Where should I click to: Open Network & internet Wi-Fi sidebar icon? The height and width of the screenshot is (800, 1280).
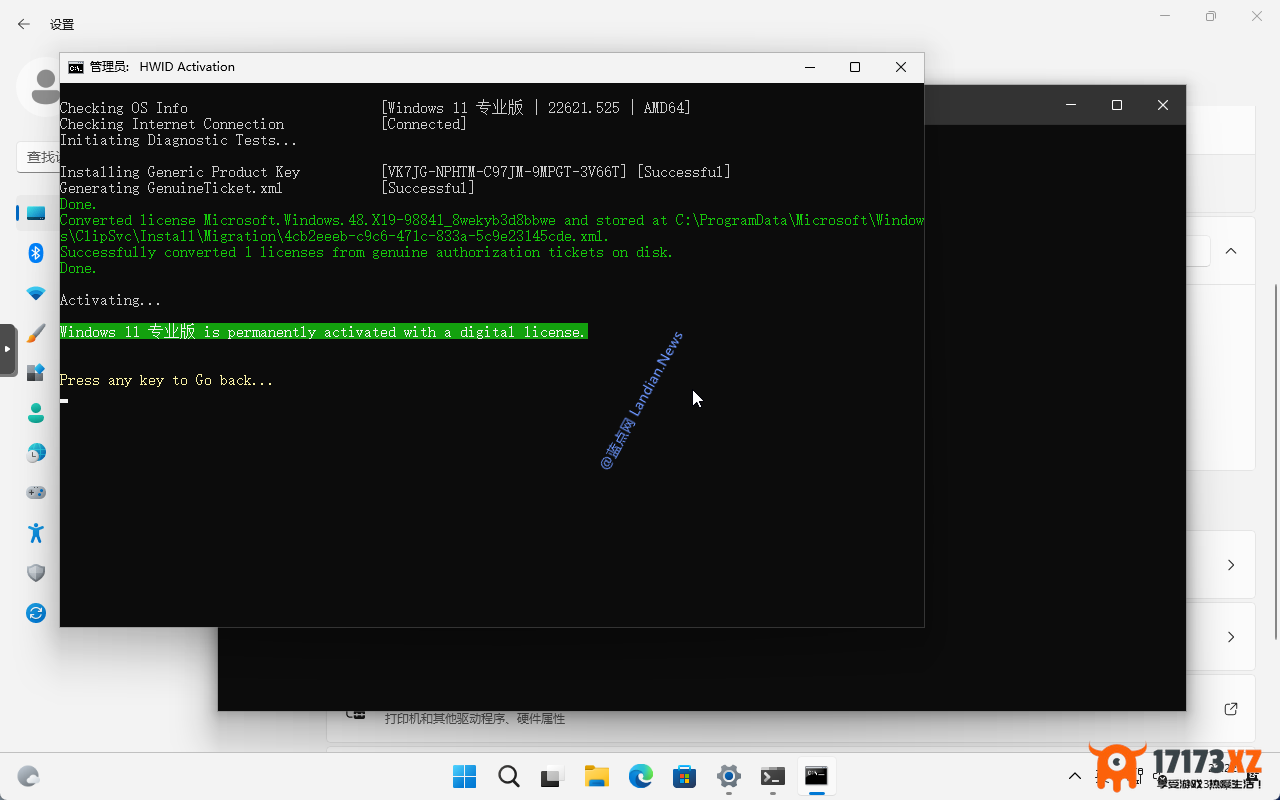coord(36,293)
